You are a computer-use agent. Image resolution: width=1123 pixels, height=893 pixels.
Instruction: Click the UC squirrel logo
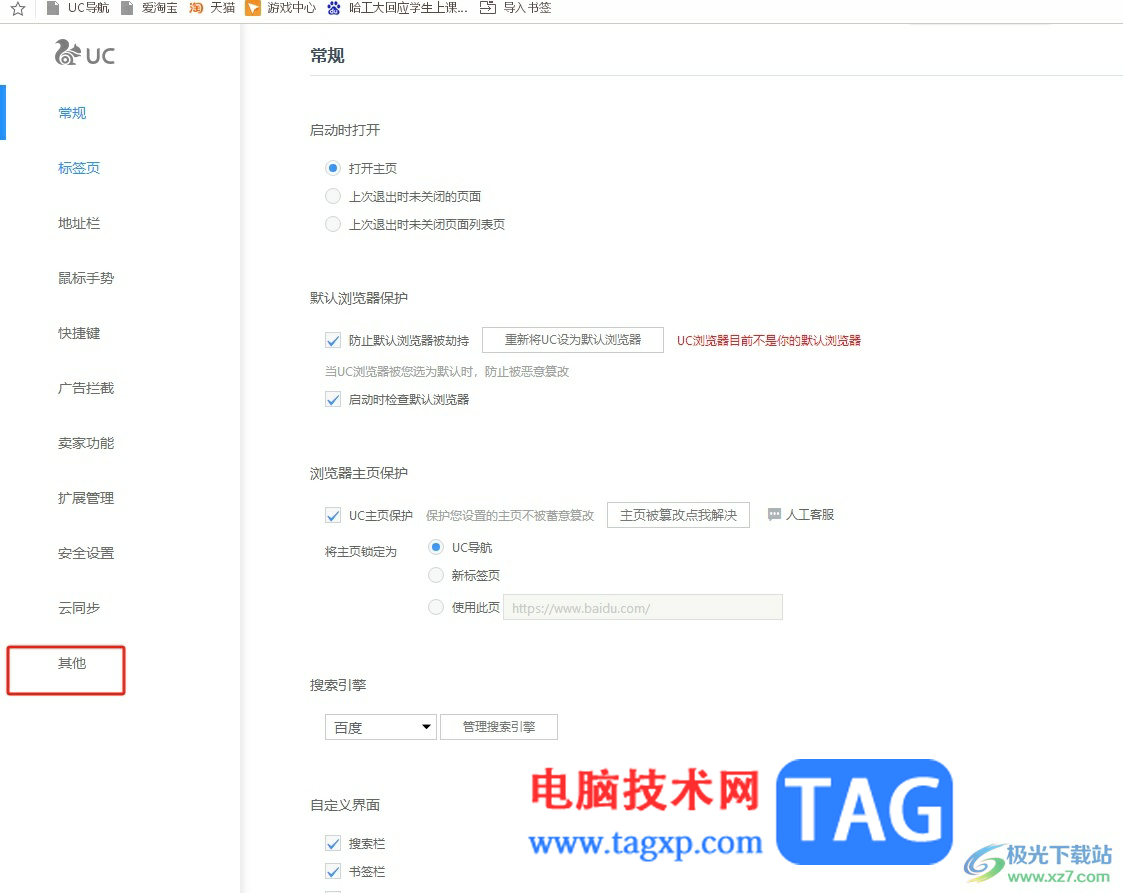click(x=68, y=52)
